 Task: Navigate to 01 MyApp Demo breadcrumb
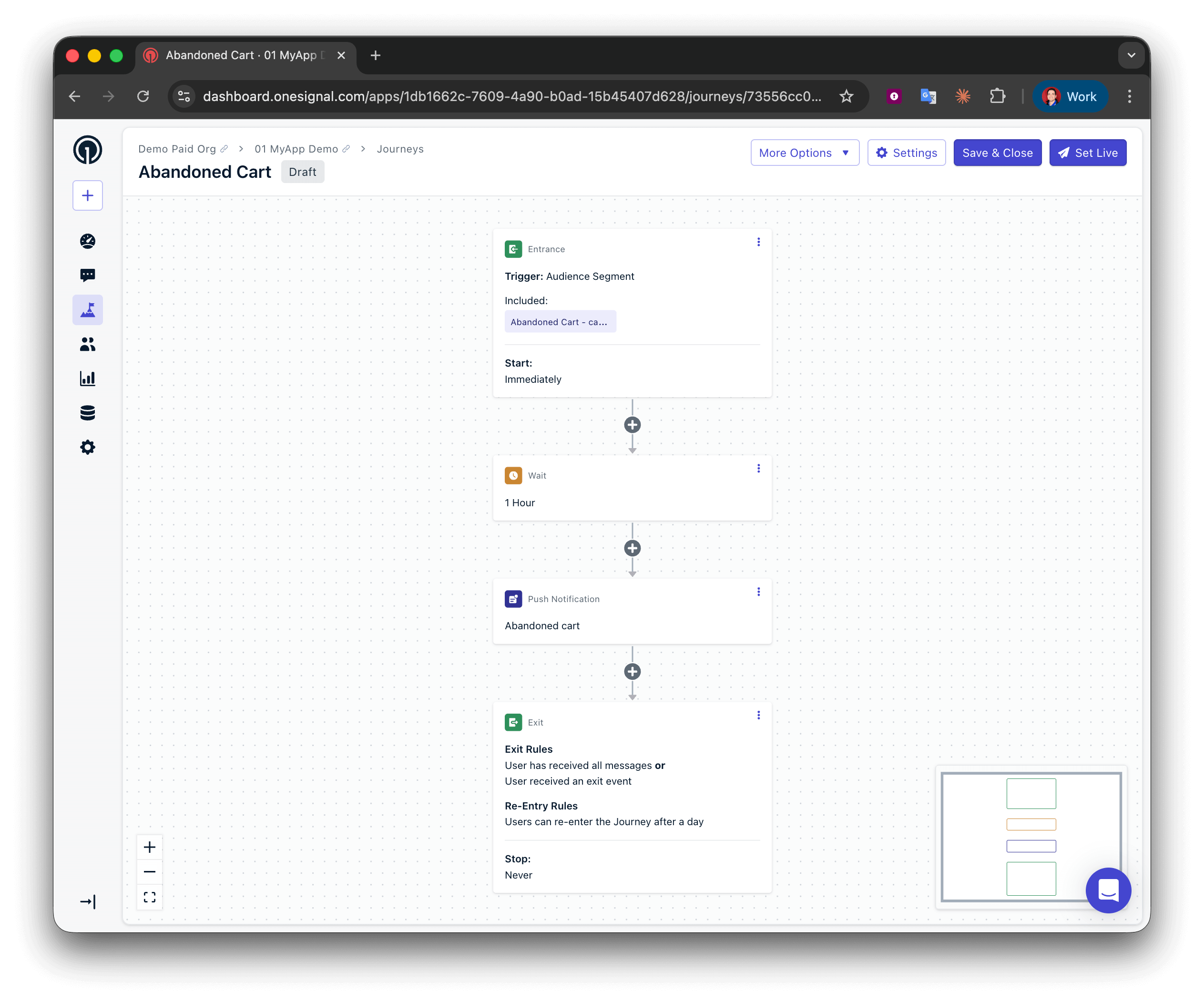[296, 149]
